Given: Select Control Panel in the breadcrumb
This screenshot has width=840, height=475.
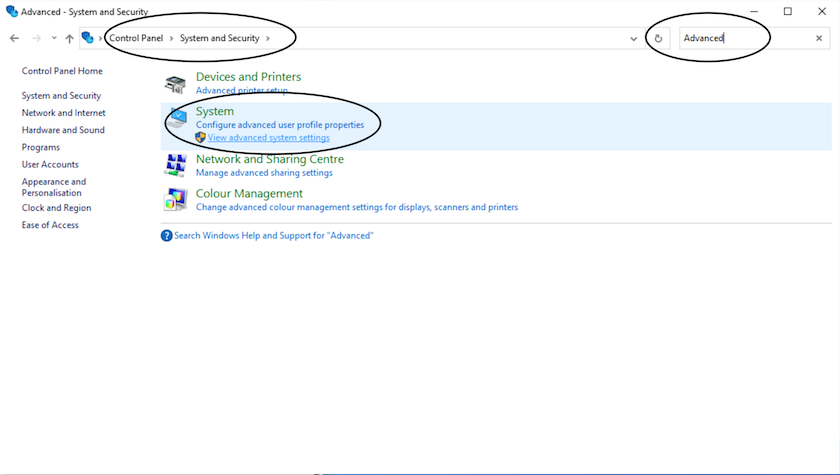Looking at the screenshot, I should point(136,38).
